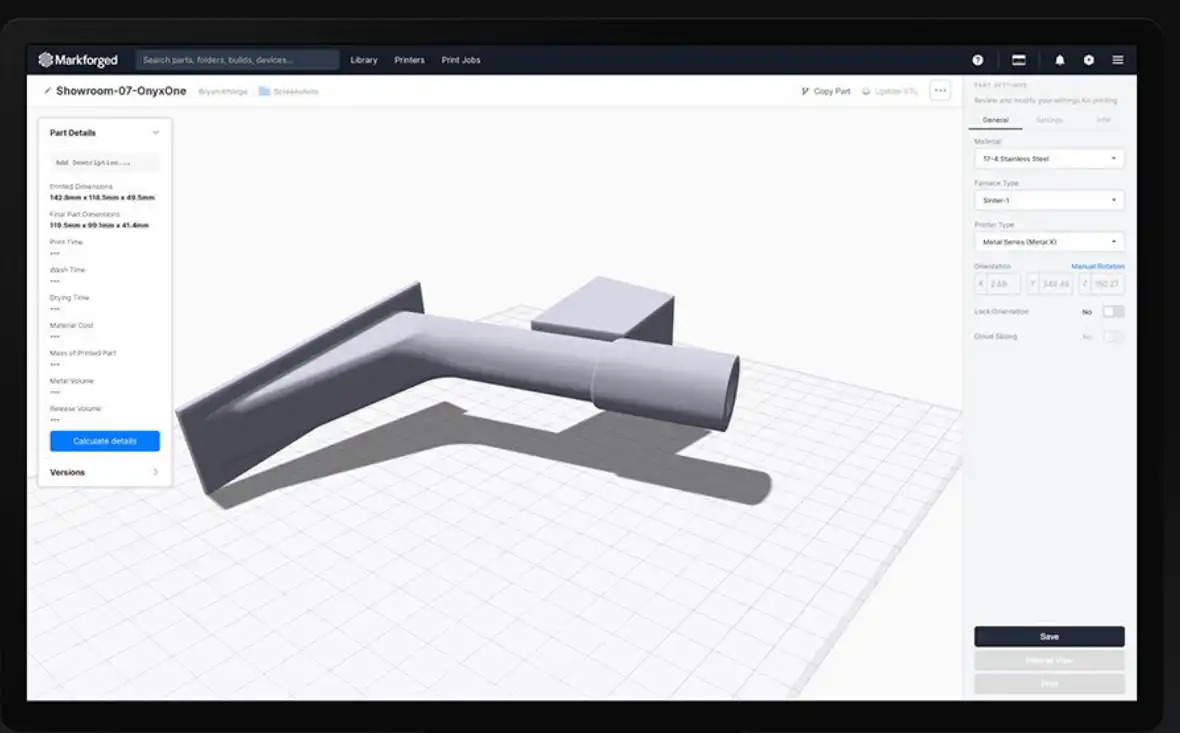Click the Manual Rotation link
1180x733 pixels.
coord(1097,267)
